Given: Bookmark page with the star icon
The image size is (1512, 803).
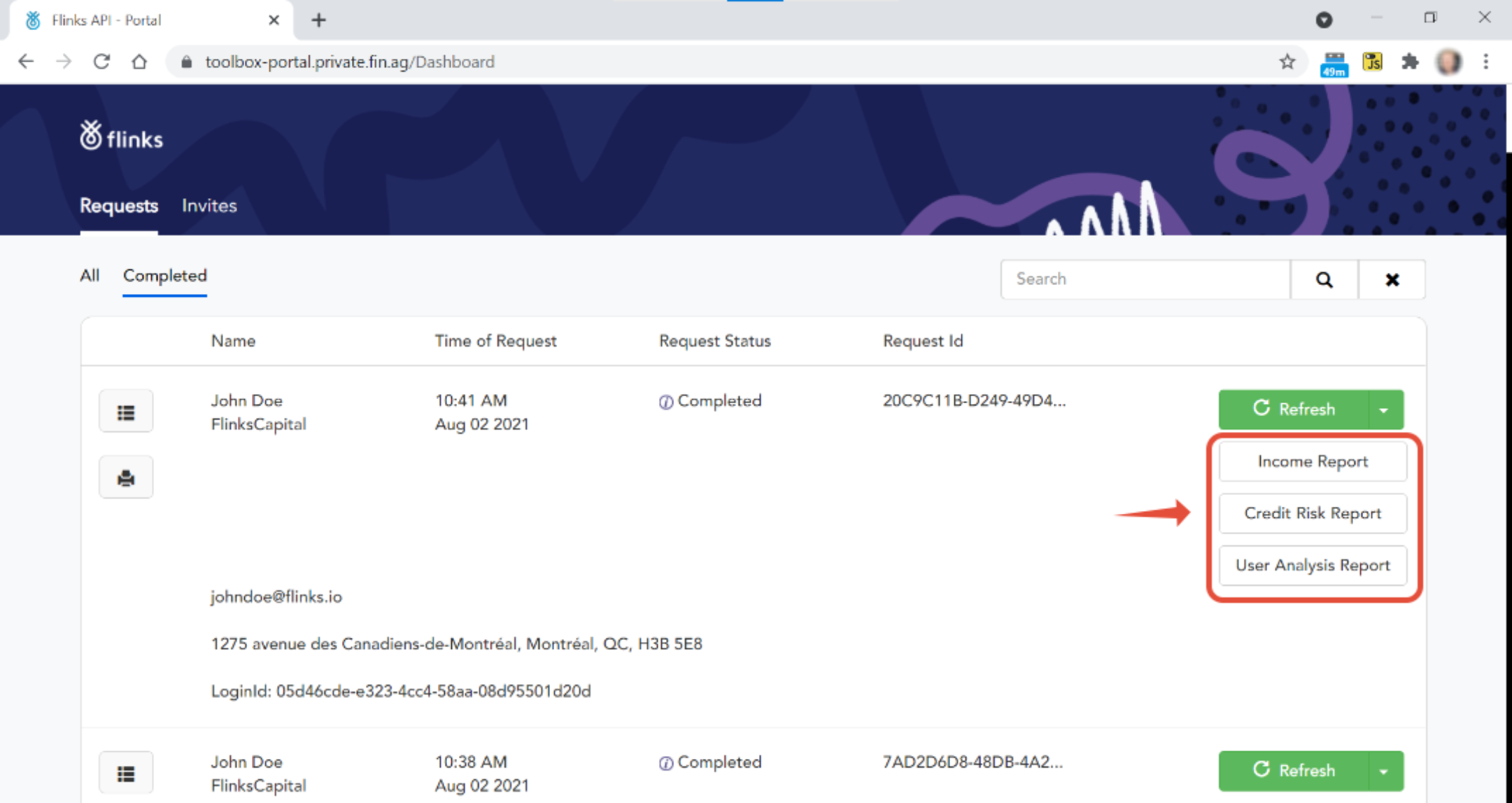Looking at the screenshot, I should pyautogui.click(x=1287, y=62).
